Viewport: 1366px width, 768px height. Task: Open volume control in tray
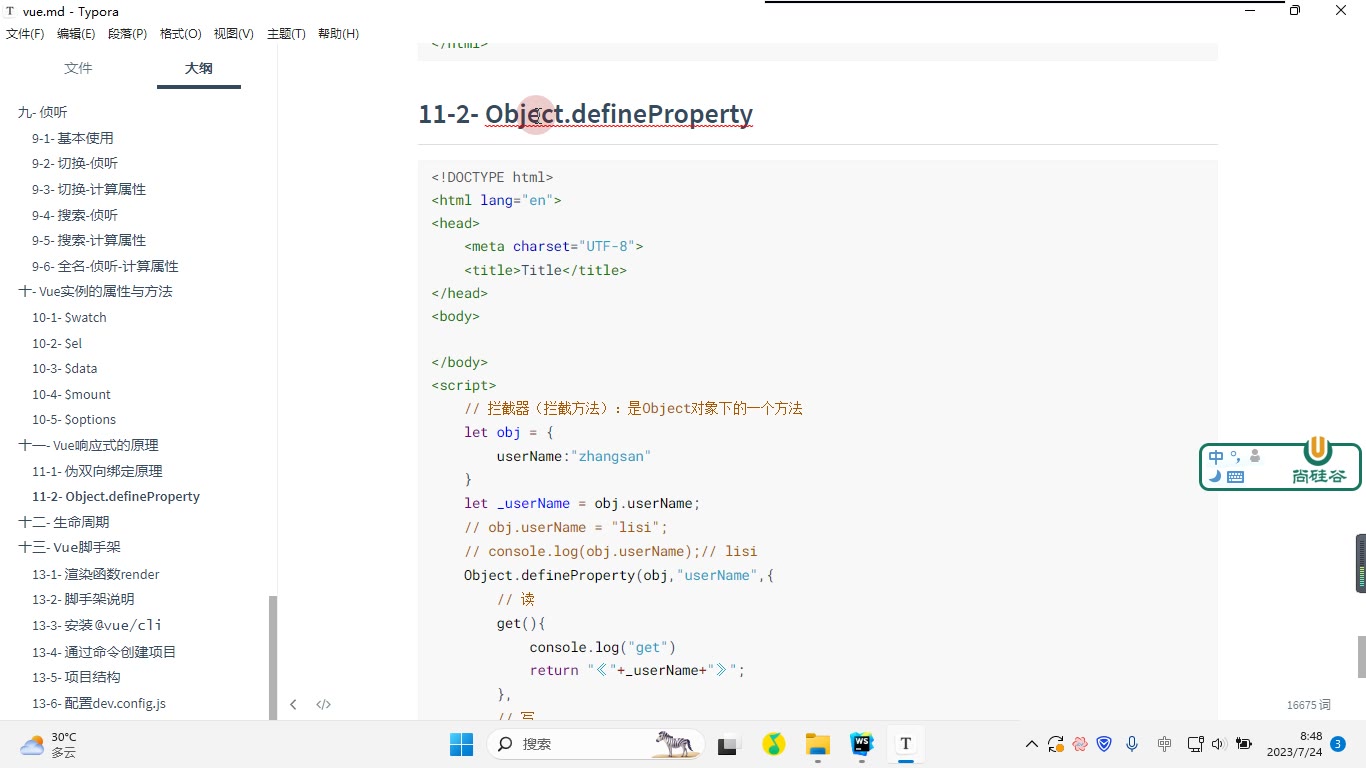pos(1218,744)
